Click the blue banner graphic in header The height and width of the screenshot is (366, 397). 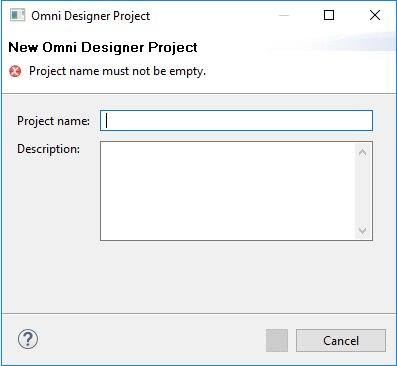pyautogui.click(x=333, y=42)
